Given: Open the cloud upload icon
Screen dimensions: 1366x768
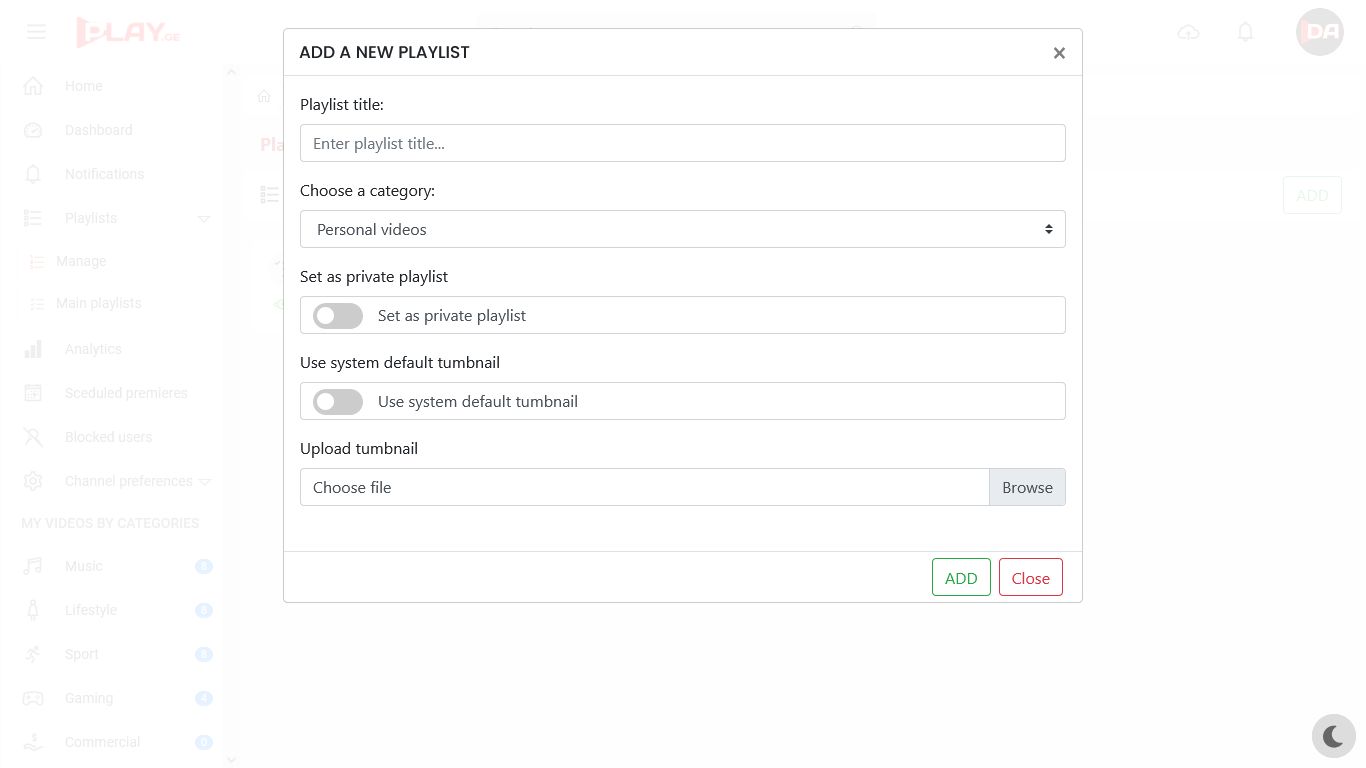Looking at the screenshot, I should click(x=1188, y=32).
